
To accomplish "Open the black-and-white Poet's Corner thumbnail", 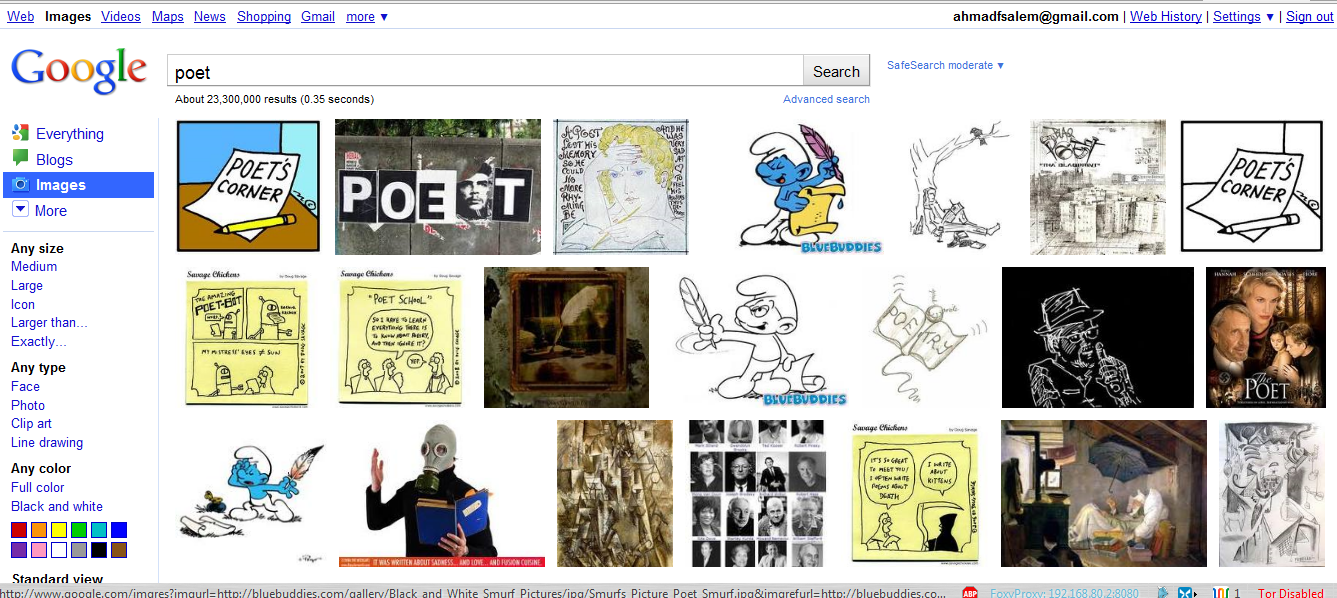I will coord(1252,187).
